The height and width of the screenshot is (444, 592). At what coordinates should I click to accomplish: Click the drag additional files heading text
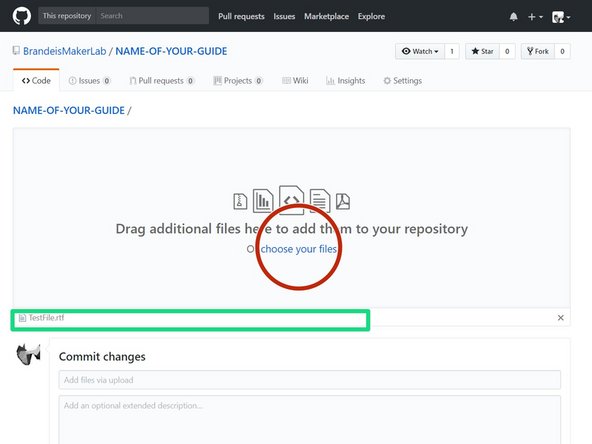click(x=291, y=229)
